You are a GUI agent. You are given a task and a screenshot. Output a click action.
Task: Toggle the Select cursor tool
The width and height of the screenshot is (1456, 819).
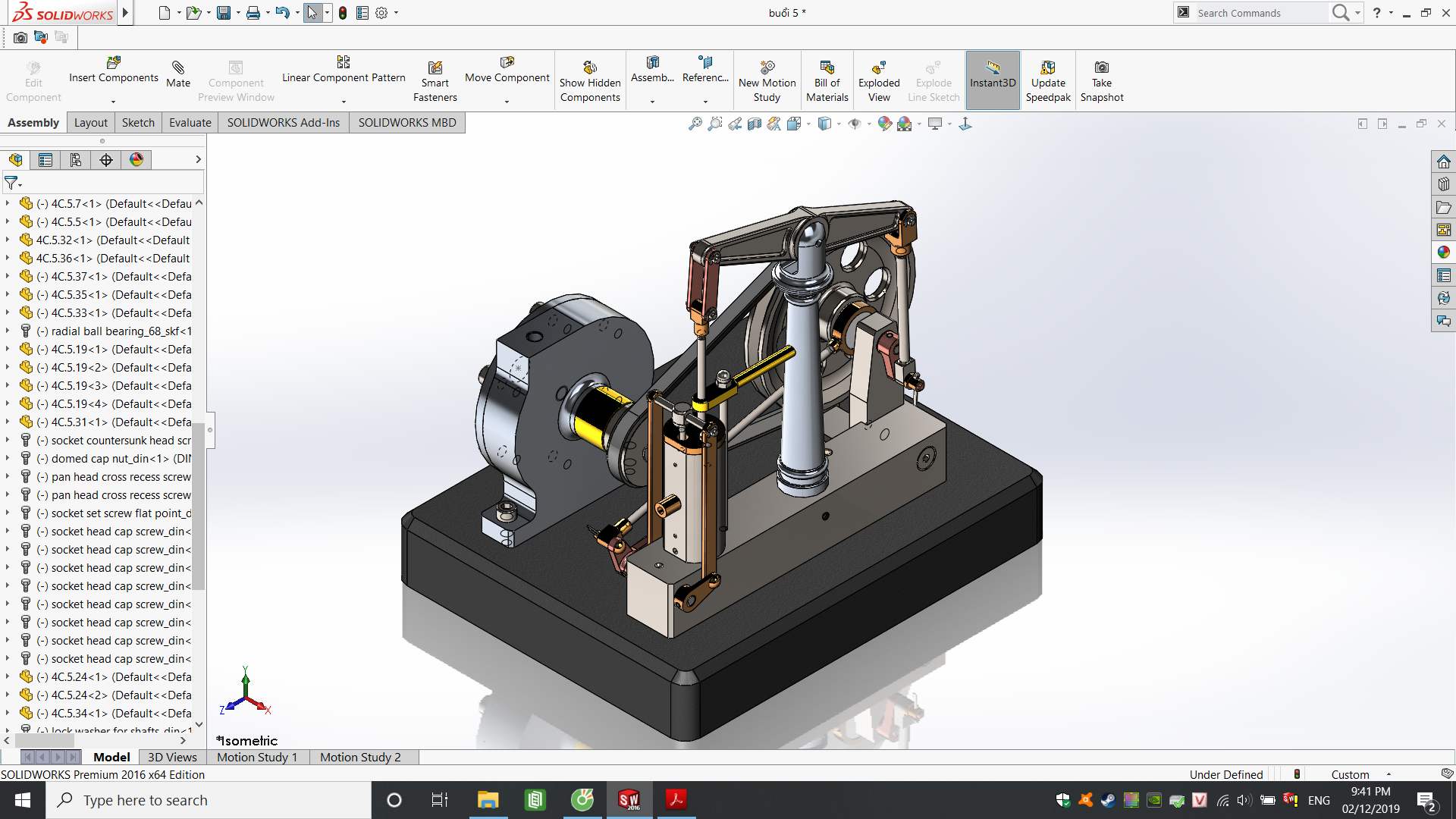coord(312,13)
